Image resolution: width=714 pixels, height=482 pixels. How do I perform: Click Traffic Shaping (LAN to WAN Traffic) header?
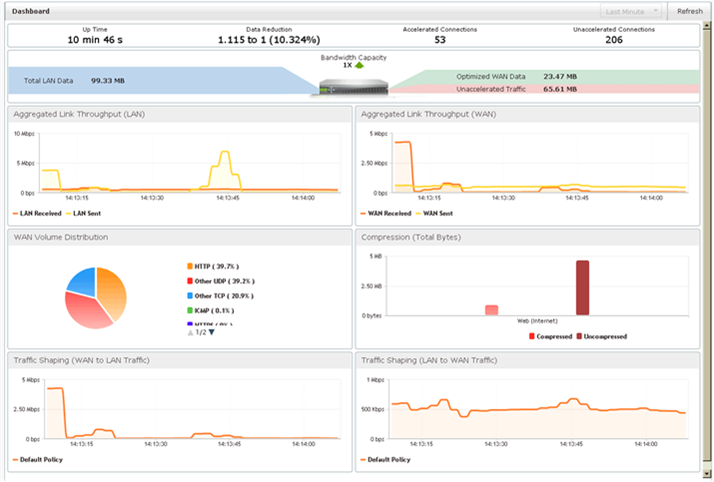(527, 360)
